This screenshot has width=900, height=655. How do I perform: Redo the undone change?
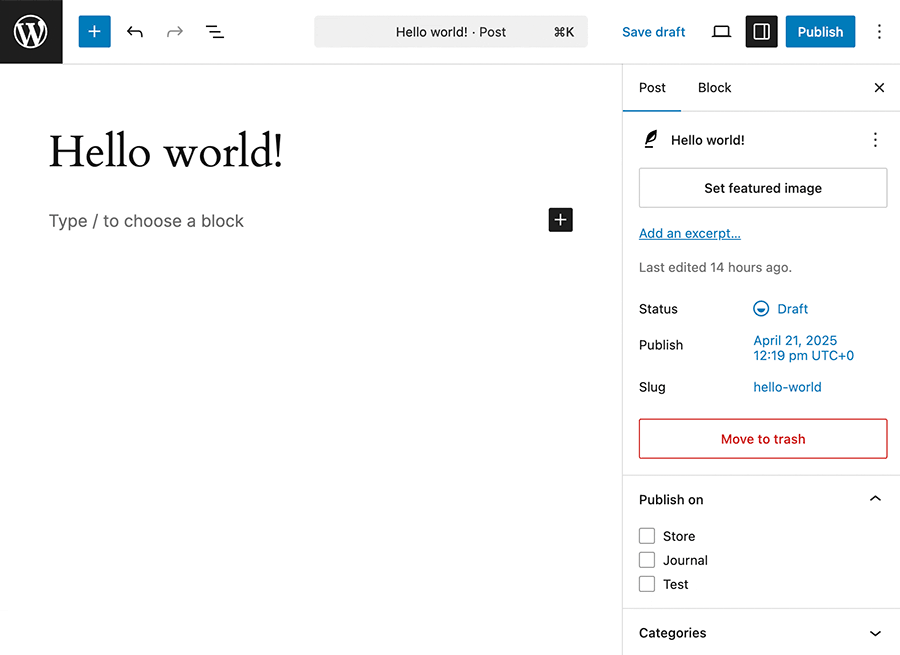174,32
